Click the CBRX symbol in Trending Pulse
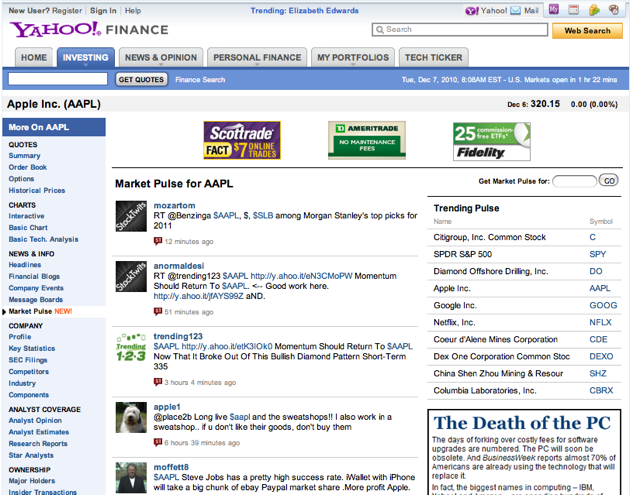630x495 pixels. [x=601, y=391]
